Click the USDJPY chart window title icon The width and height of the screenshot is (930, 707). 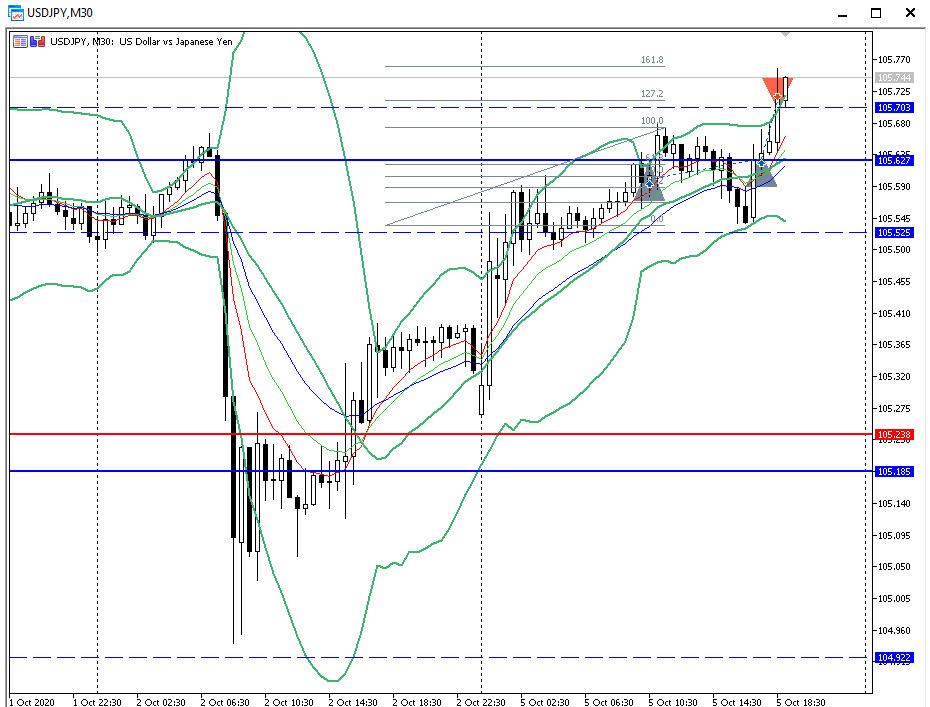click(15, 12)
